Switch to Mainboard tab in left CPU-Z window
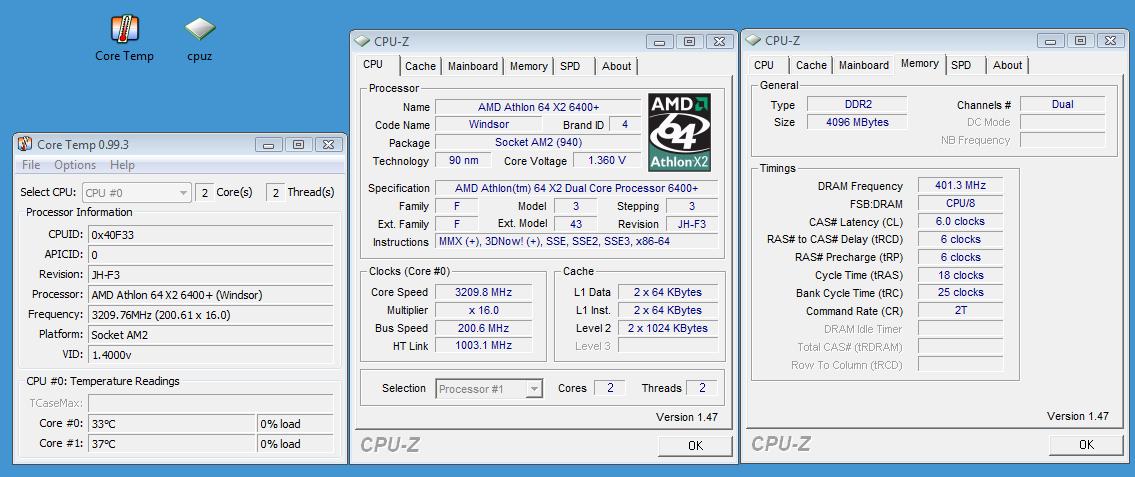This screenshot has width=1135, height=477. click(x=473, y=66)
